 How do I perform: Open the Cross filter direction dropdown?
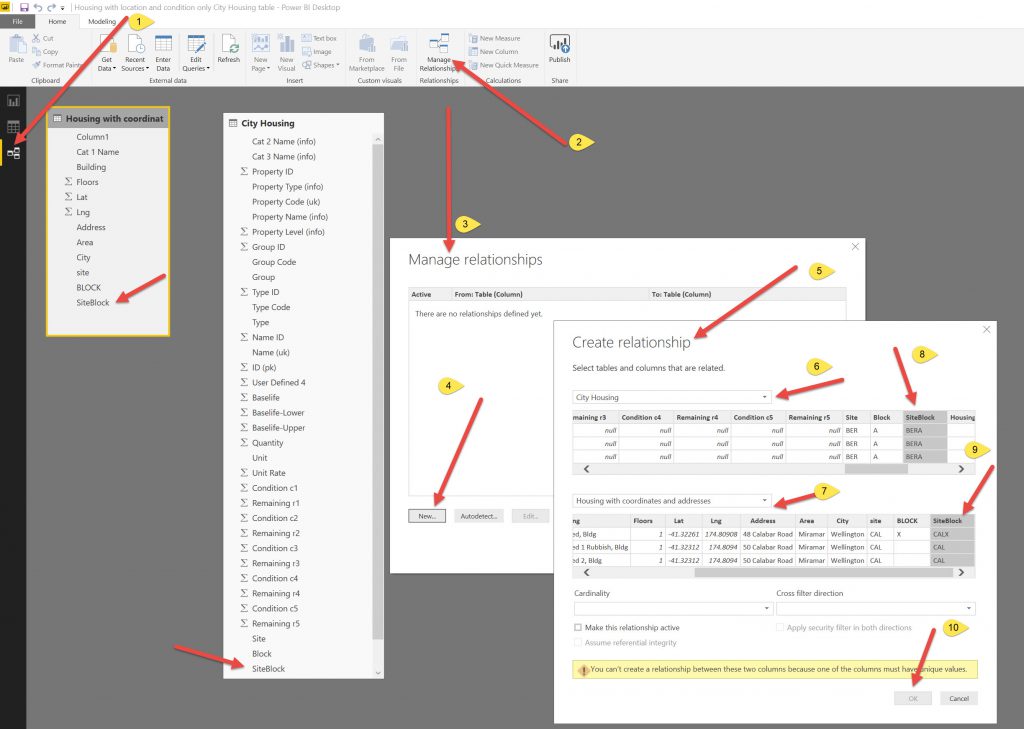pos(875,608)
